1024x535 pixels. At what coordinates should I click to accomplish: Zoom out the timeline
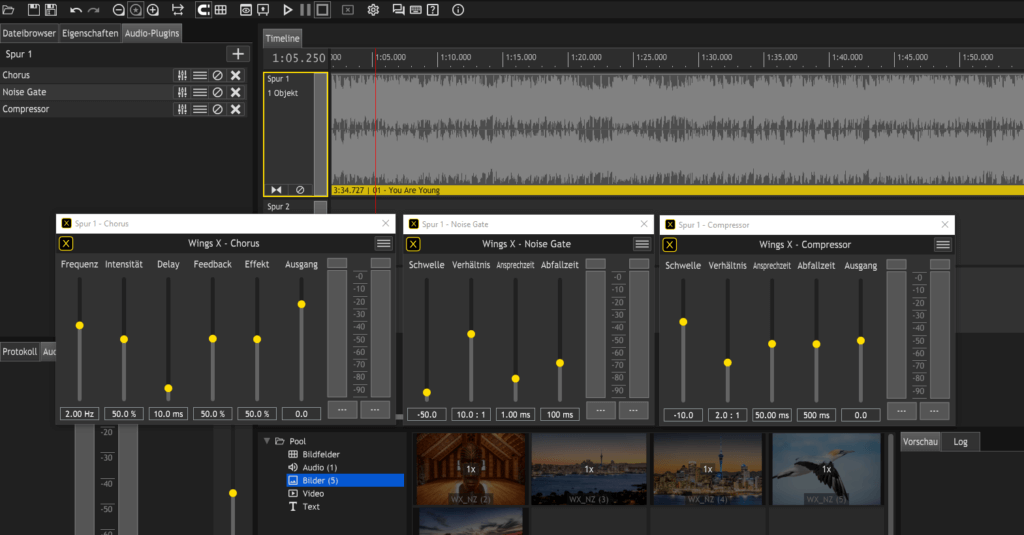(x=118, y=10)
